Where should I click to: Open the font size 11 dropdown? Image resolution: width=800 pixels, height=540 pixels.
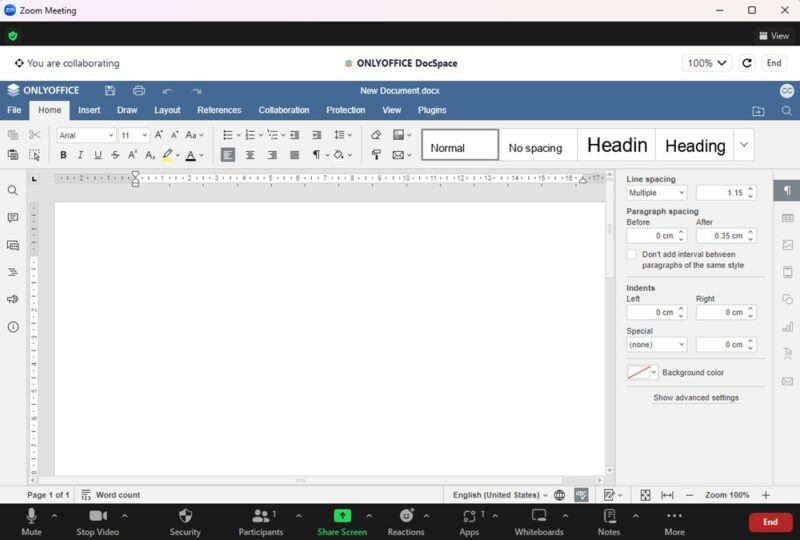point(134,135)
